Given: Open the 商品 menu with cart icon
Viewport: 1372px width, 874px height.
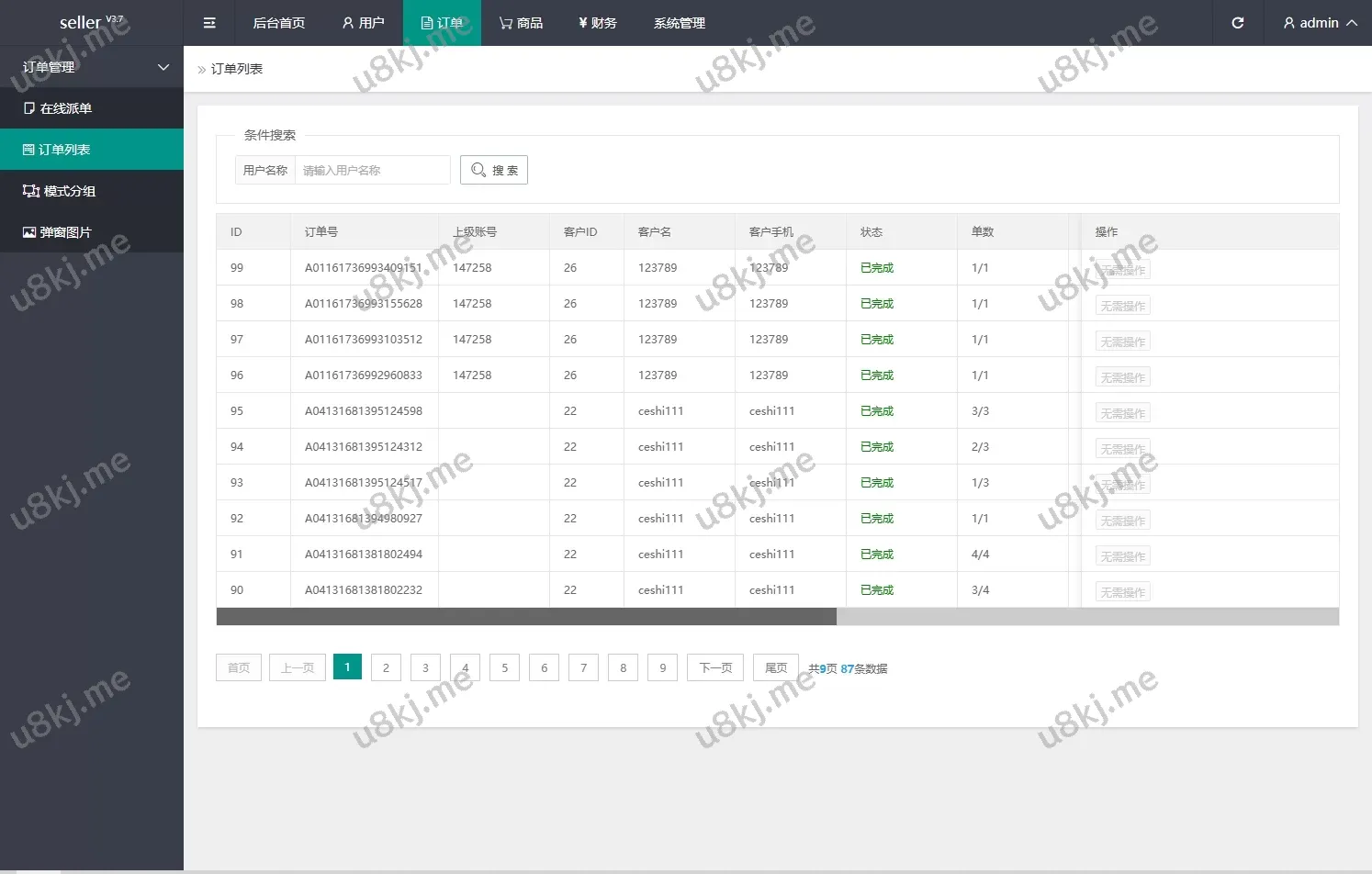Looking at the screenshot, I should (521, 23).
